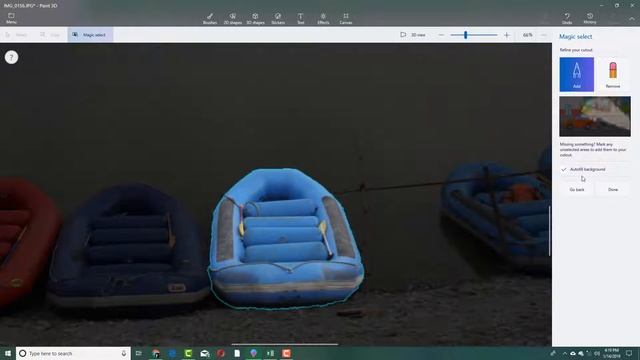Viewport: 640px width, 360px height.
Task: Select the Add refine tool
Action: point(576,74)
